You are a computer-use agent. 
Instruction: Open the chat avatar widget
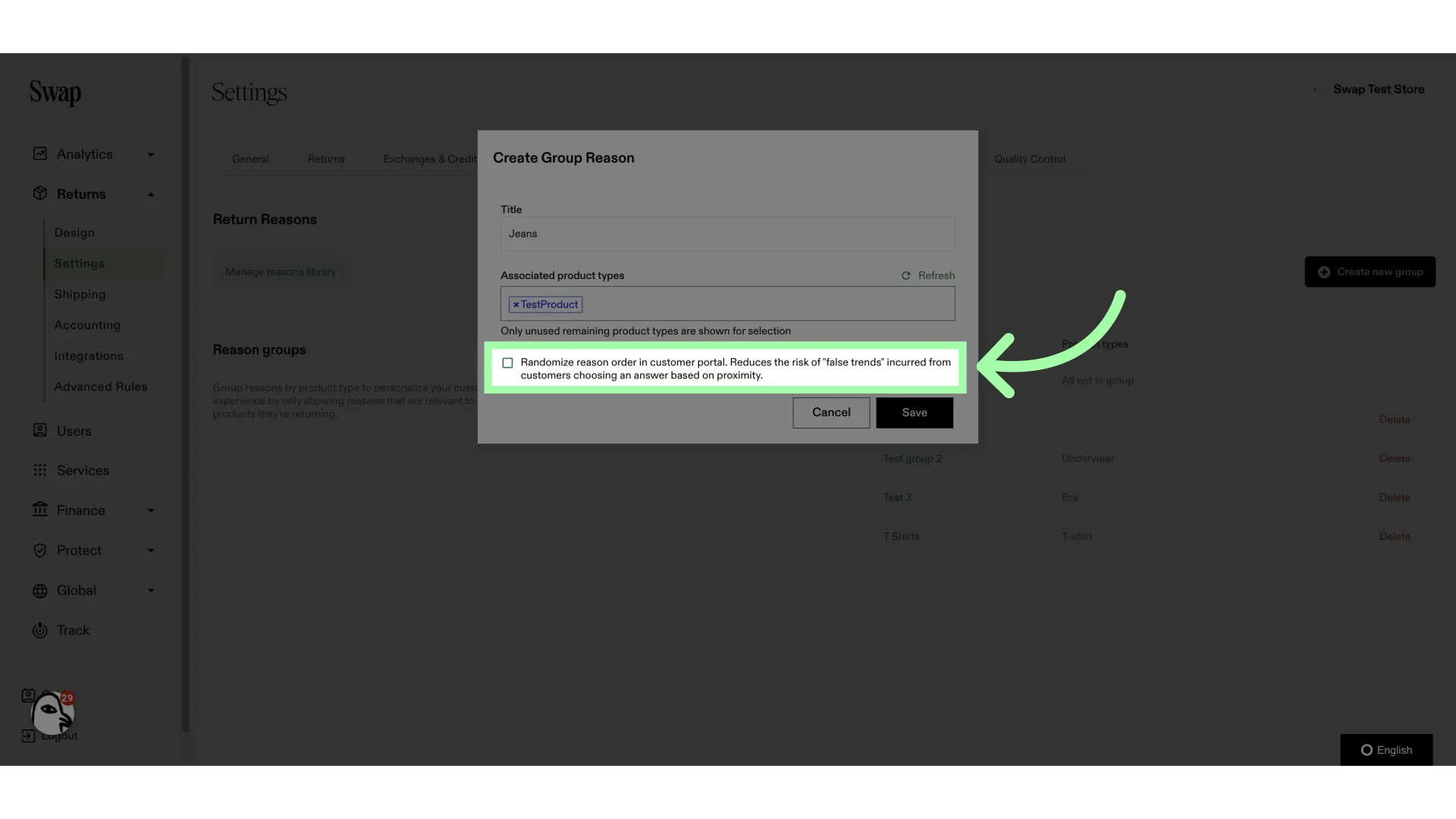tap(52, 714)
